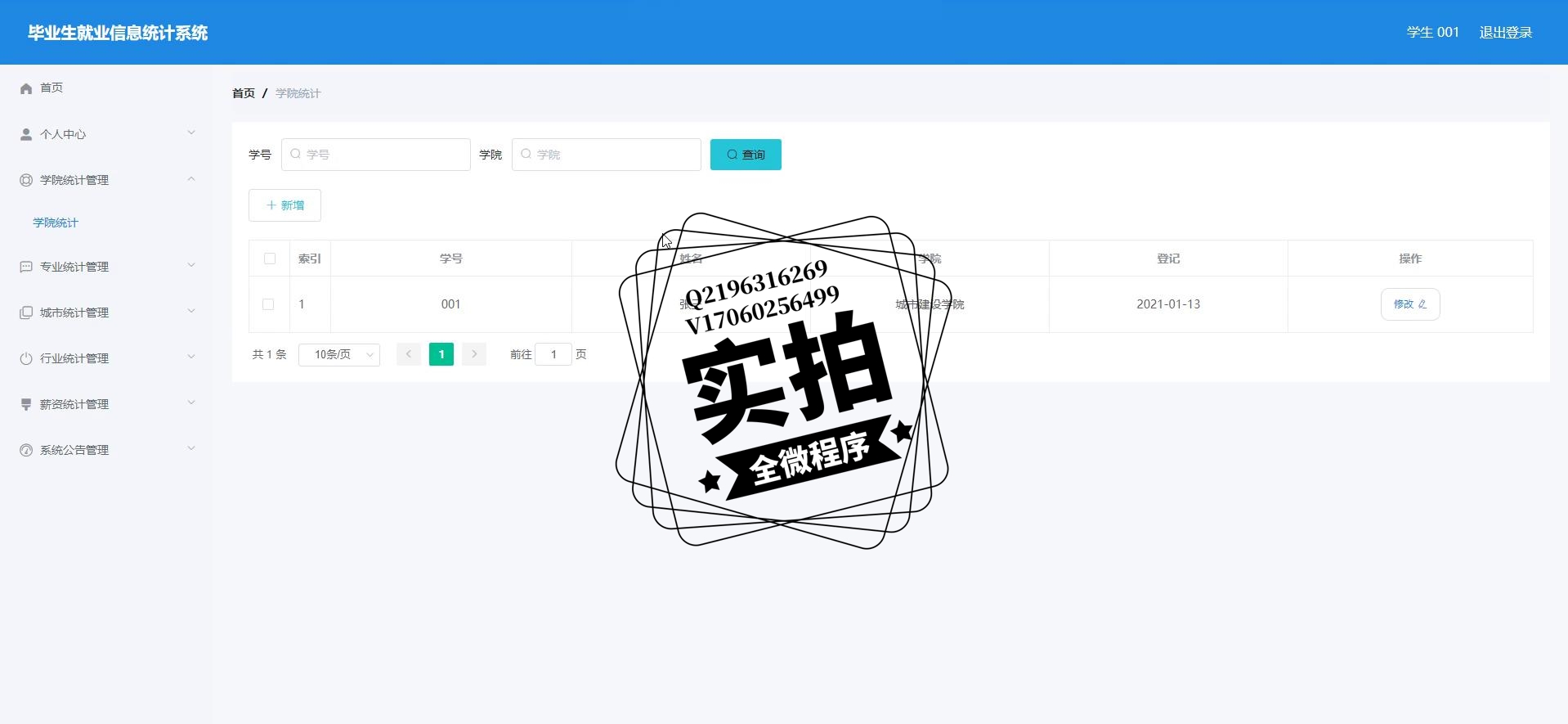This screenshot has width=1568, height=724.
Task: Click the copy icon beside 城市统计管理
Action: (26, 313)
